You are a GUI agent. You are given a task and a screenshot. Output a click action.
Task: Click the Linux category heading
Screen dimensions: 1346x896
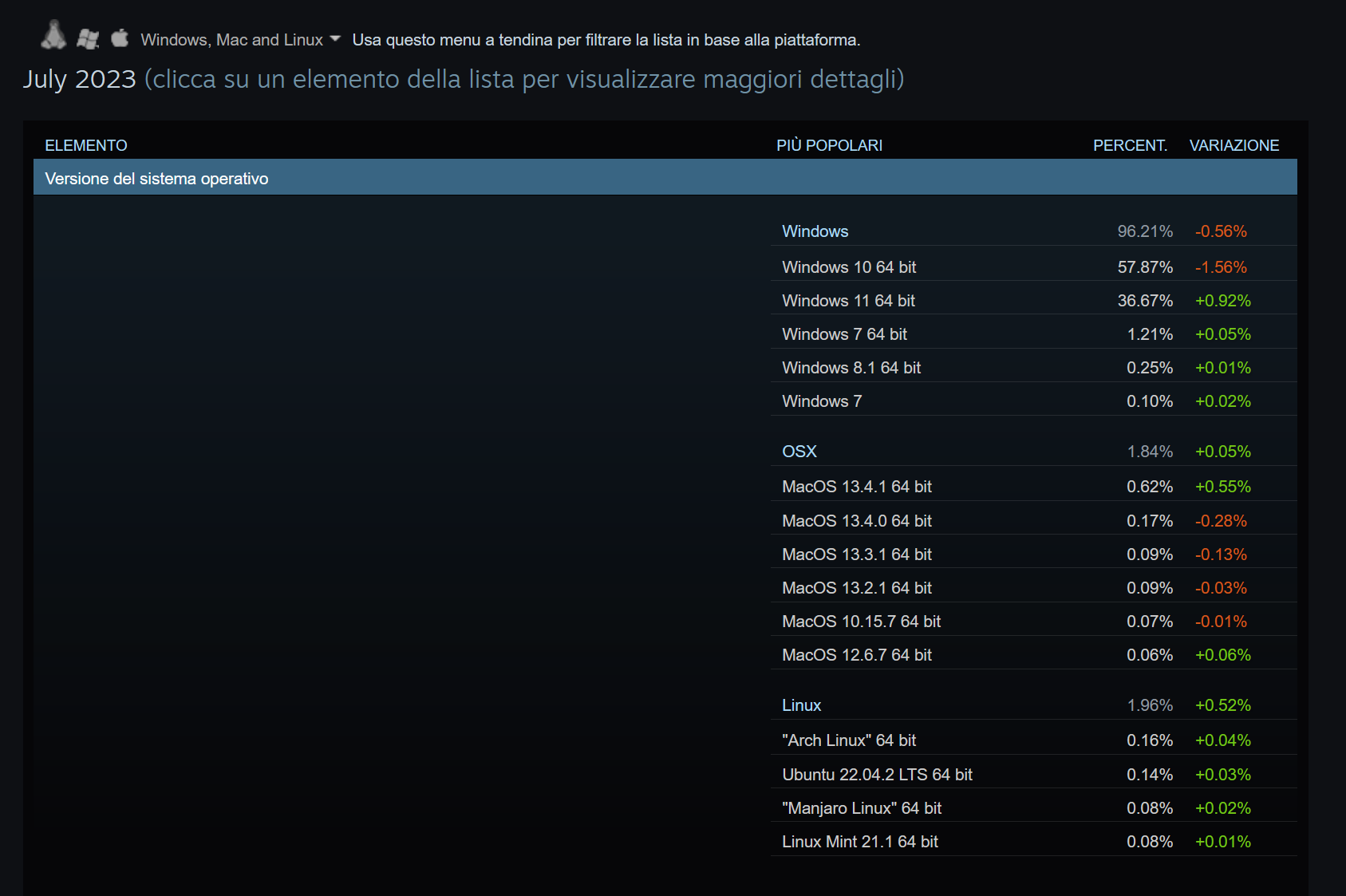801,705
